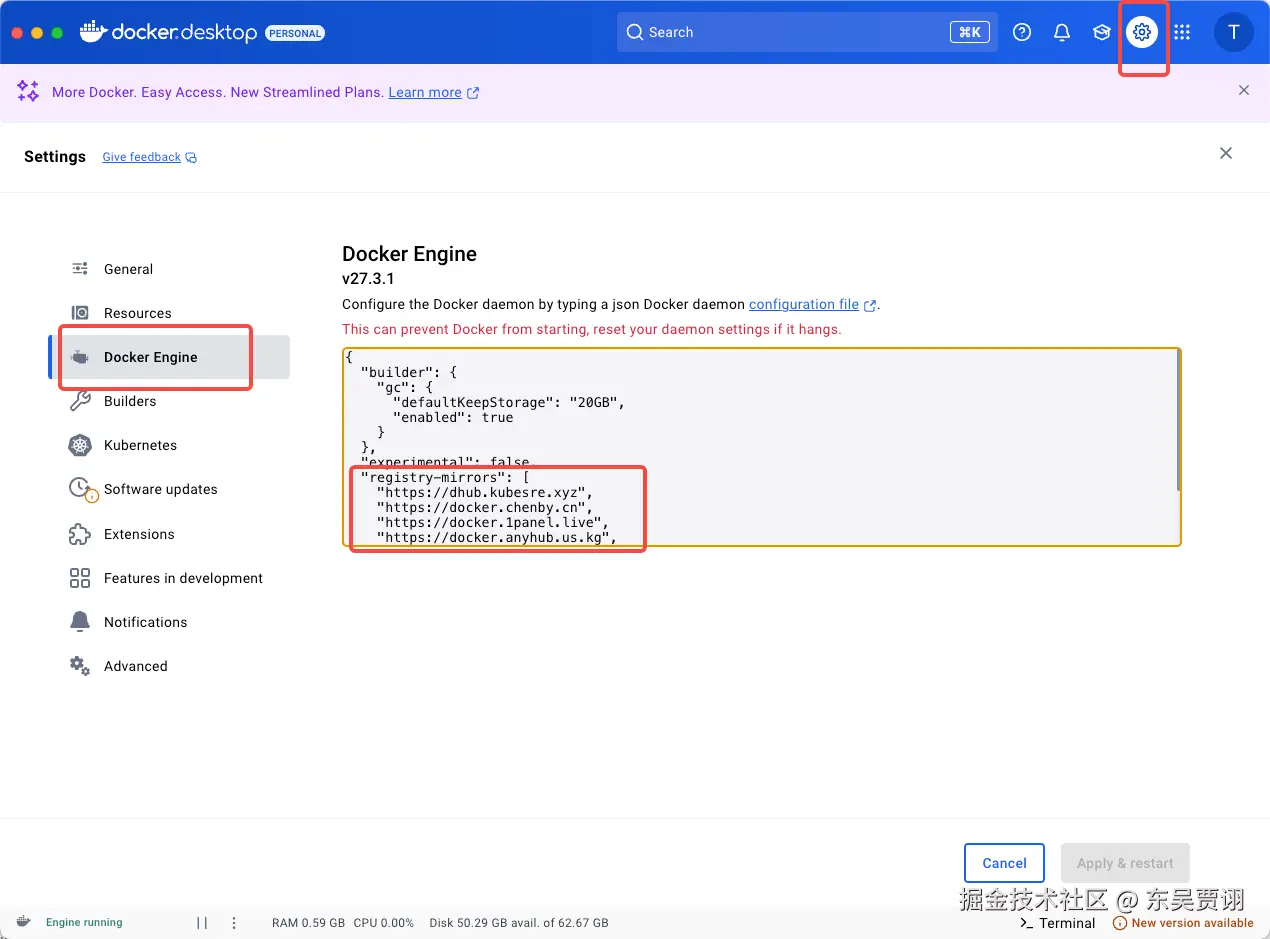
Task: Click the Settings gear icon
Action: (1142, 32)
